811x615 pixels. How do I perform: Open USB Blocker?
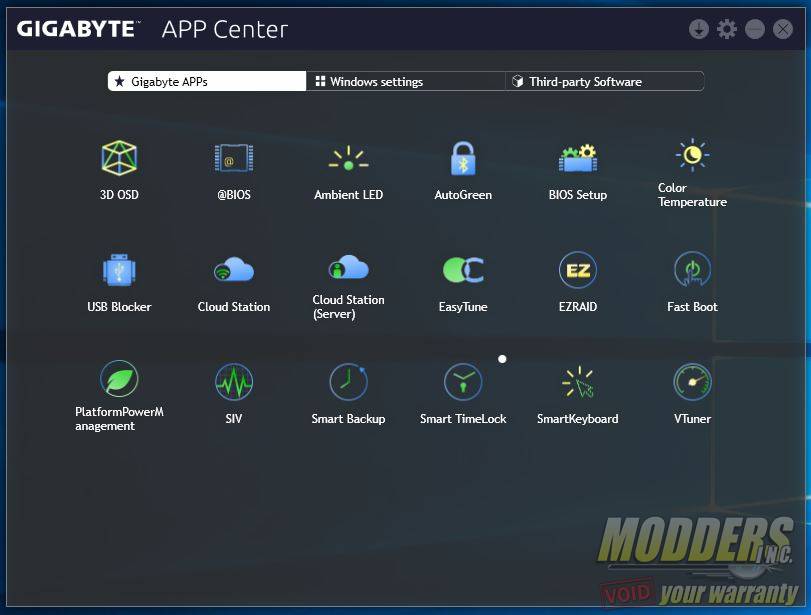pos(119,270)
